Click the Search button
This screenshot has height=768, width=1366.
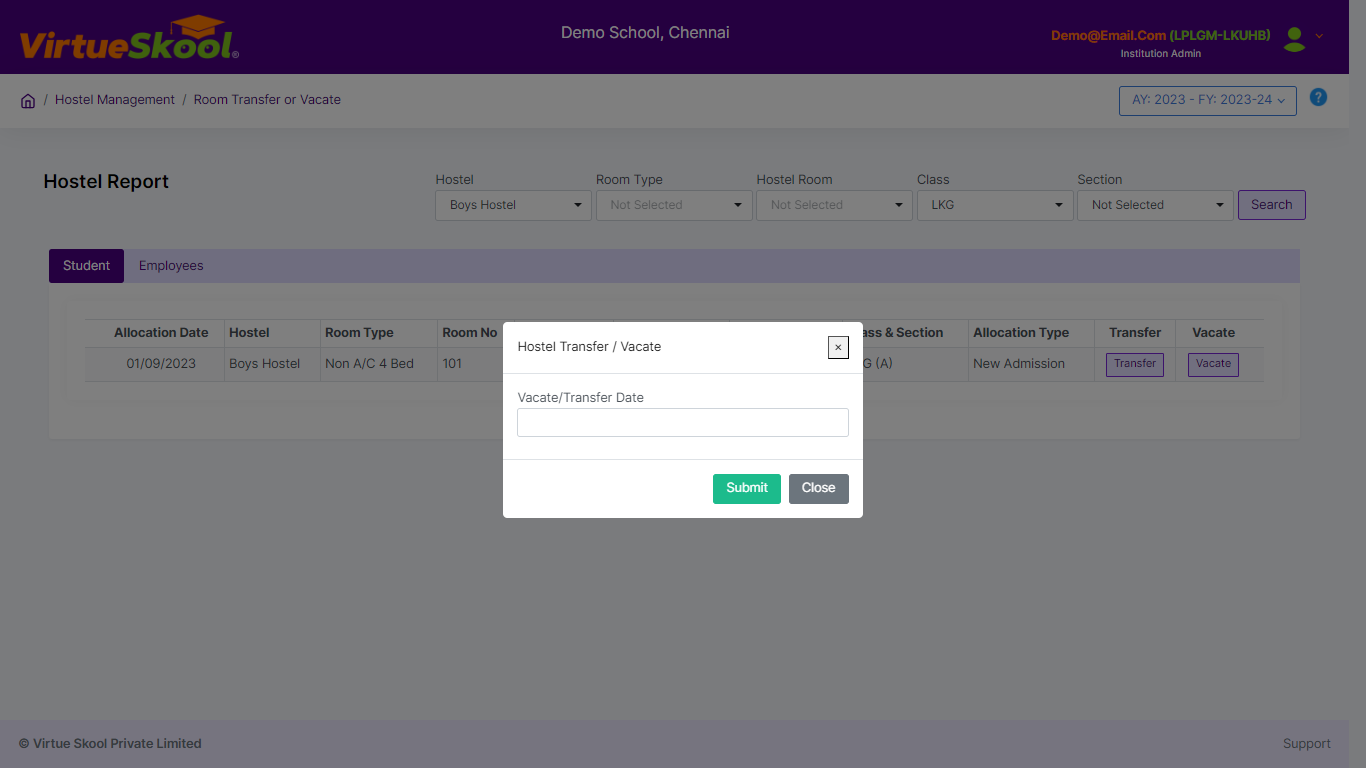1271,205
